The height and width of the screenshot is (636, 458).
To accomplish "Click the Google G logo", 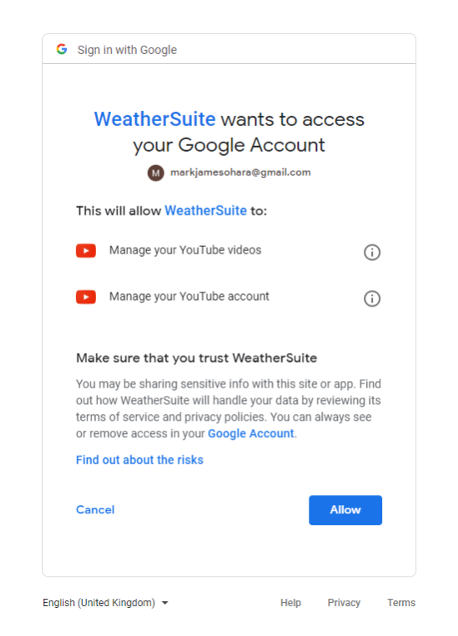I will 62,49.
